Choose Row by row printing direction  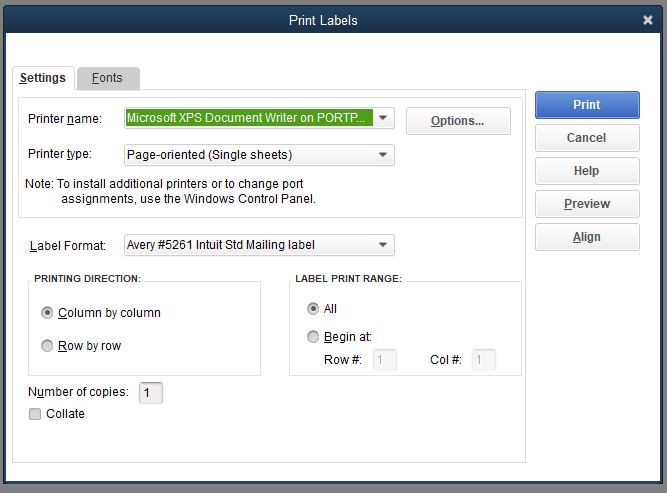(x=47, y=346)
